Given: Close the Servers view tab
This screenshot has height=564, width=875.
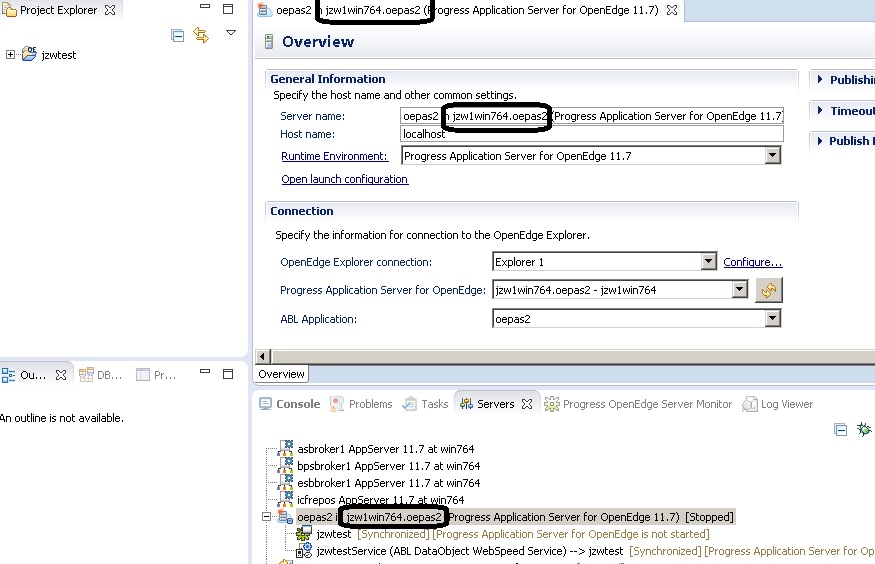Looking at the screenshot, I should [527, 404].
